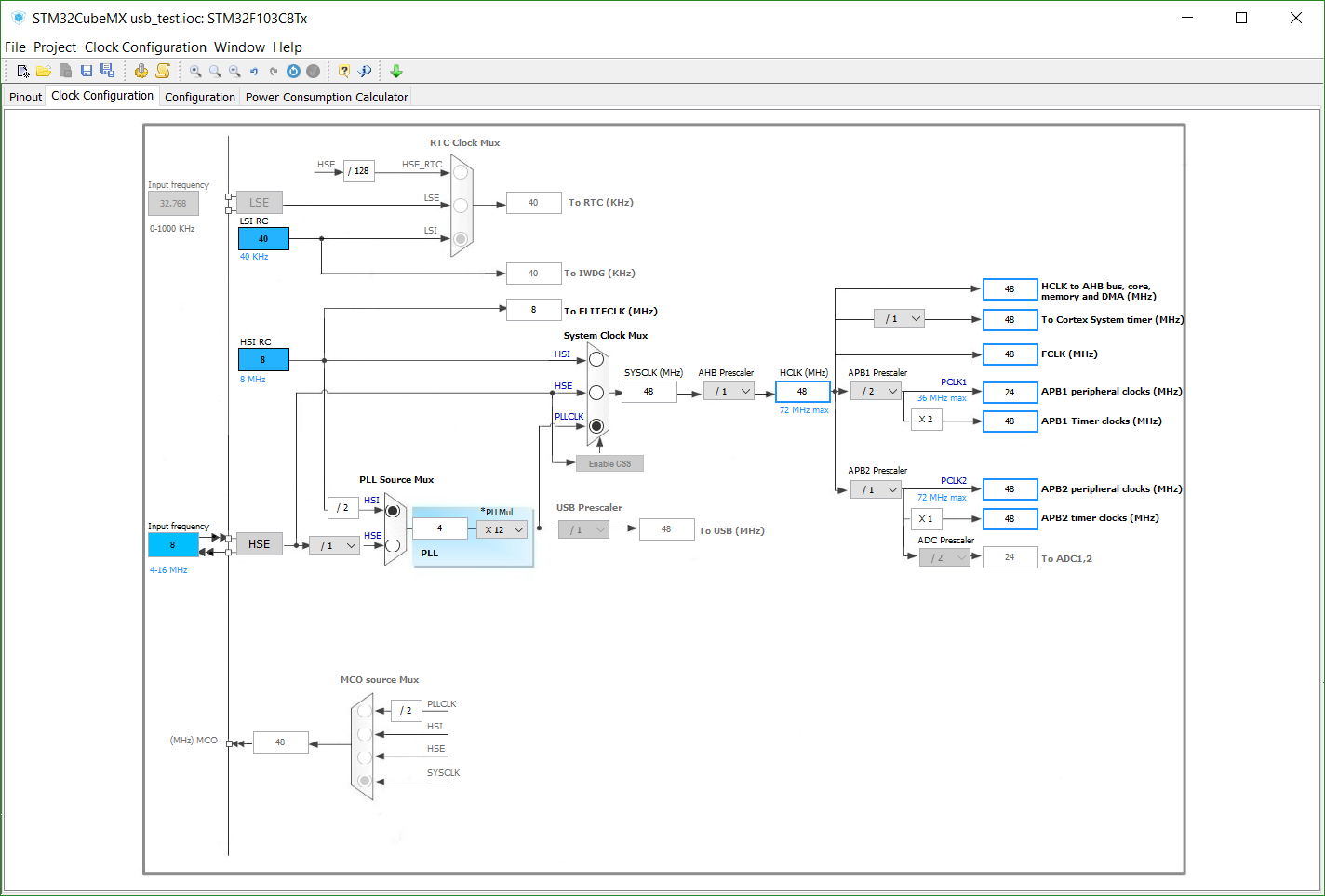
Task: Click the FCLK (MHz) value box
Action: click(x=1010, y=354)
